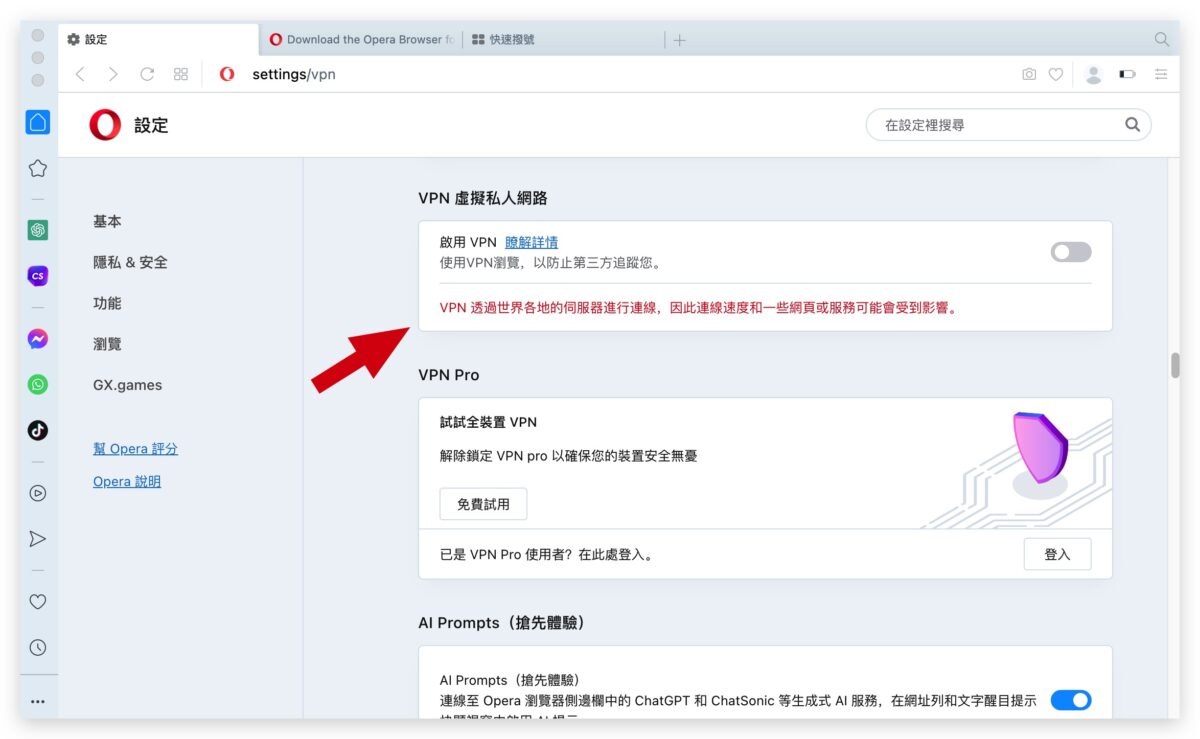Disable the AI Prompts toggle
The height and width of the screenshot is (739, 1200).
point(1070,700)
